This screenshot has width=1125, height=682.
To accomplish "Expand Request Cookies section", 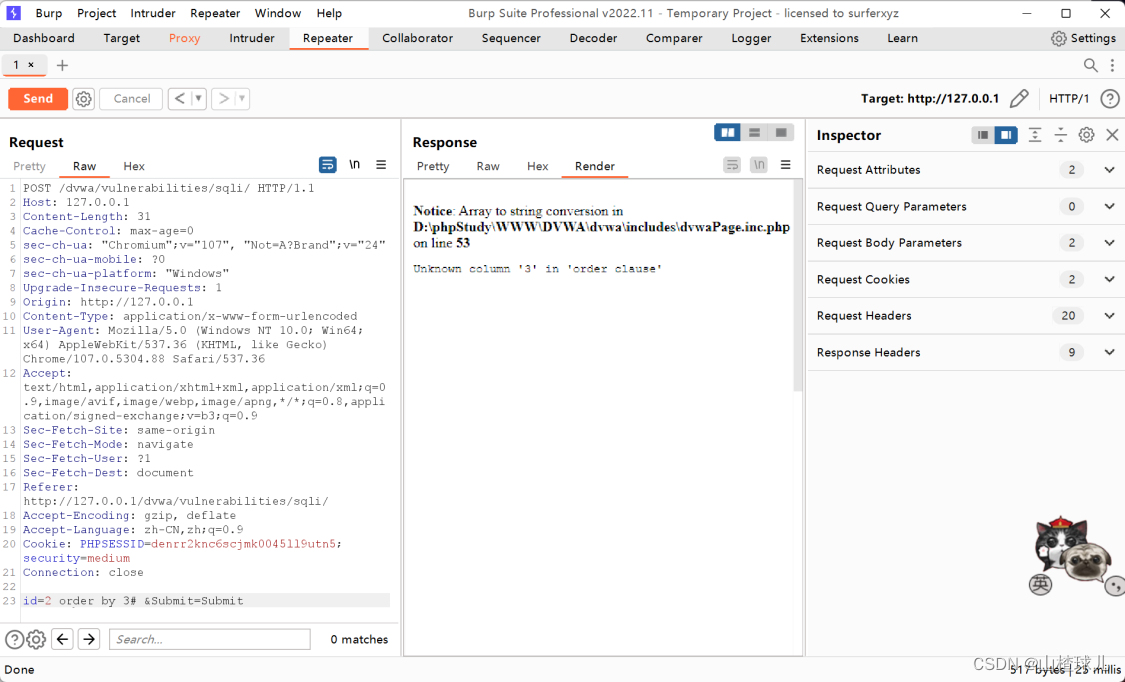I will pyautogui.click(x=966, y=280).
